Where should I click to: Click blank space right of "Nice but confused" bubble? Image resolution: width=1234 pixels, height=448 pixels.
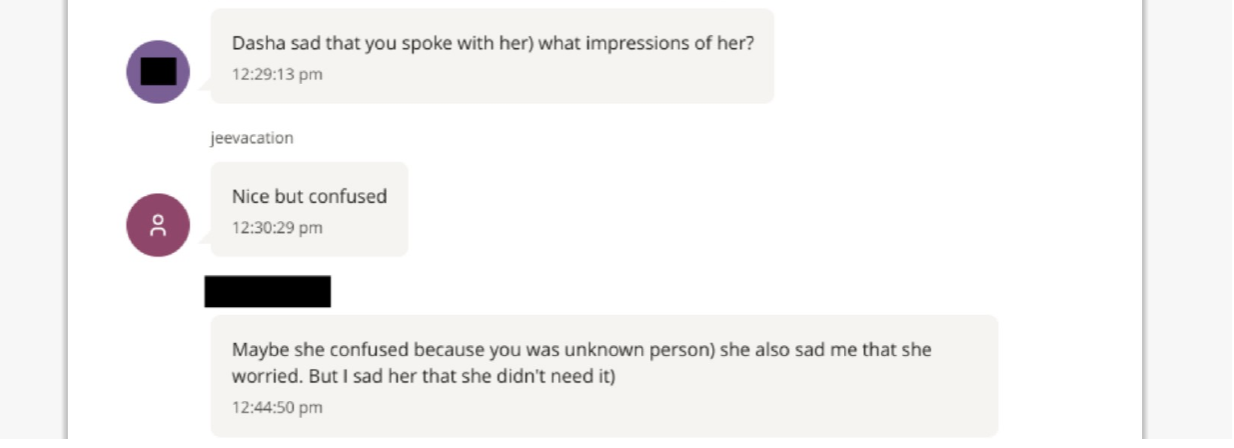[700, 210]
